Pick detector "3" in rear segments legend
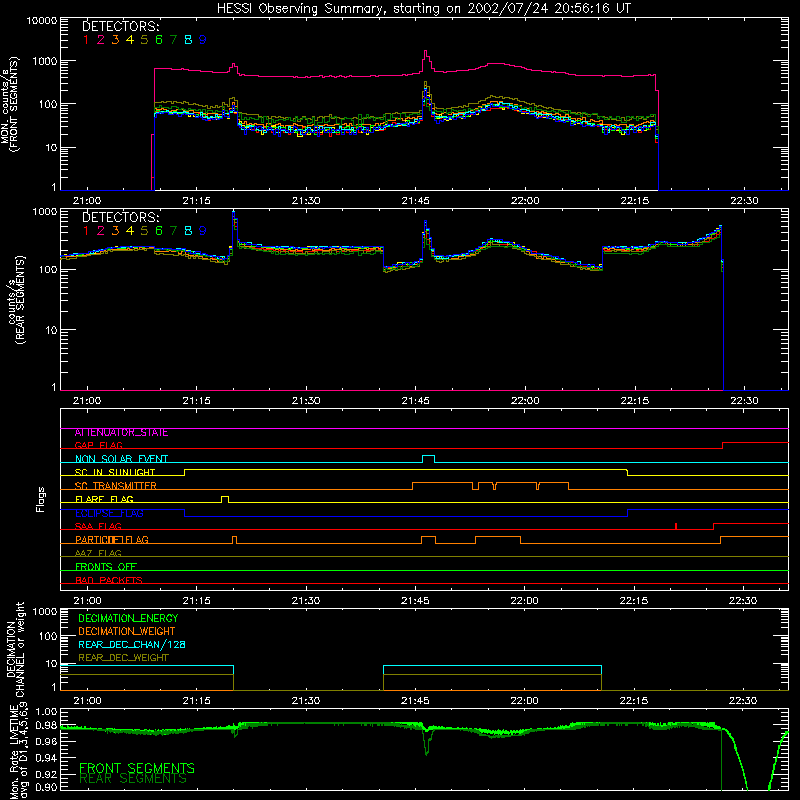Screen dimensions: 800x800 pyautogui.click(x=115, y=231)
